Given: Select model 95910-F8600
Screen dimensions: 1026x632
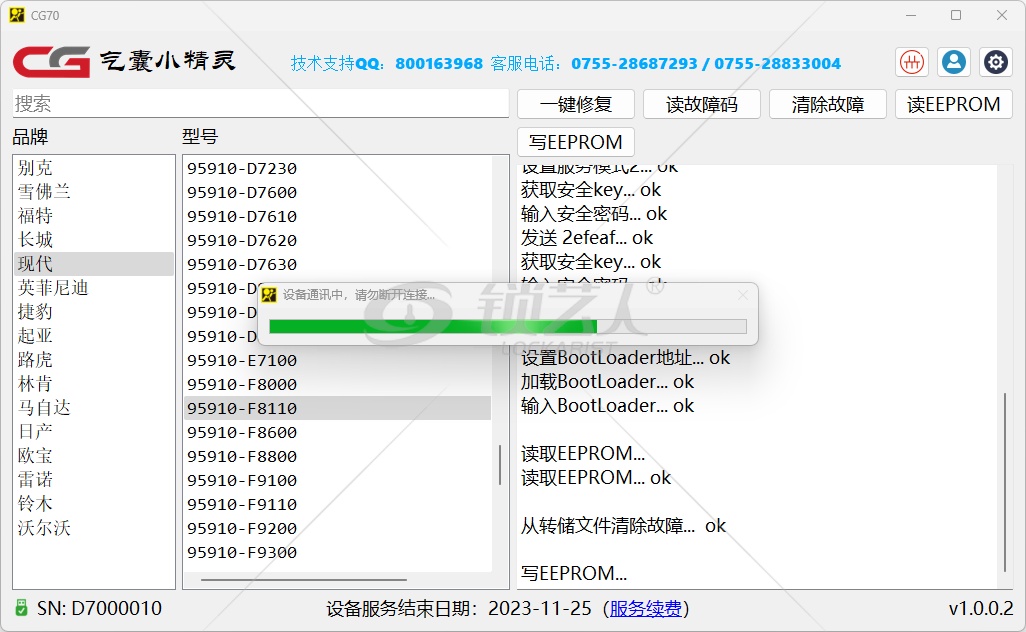Looking at the screenshot, I should 338,432.
